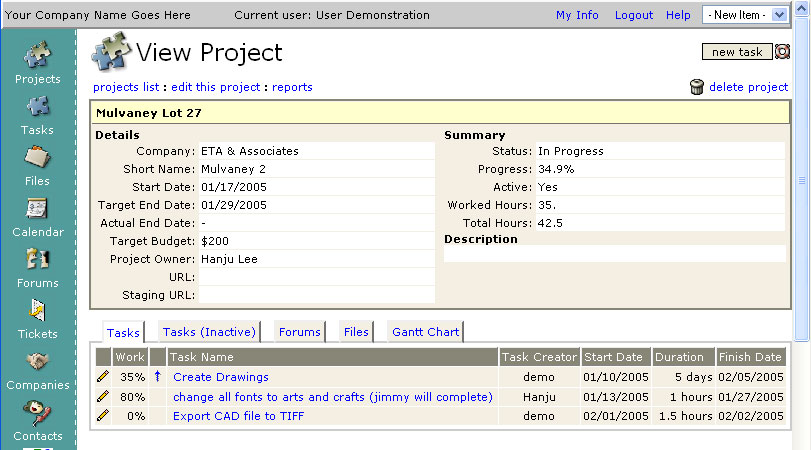
Task: Click the new task button
Action: click(737, 52)
